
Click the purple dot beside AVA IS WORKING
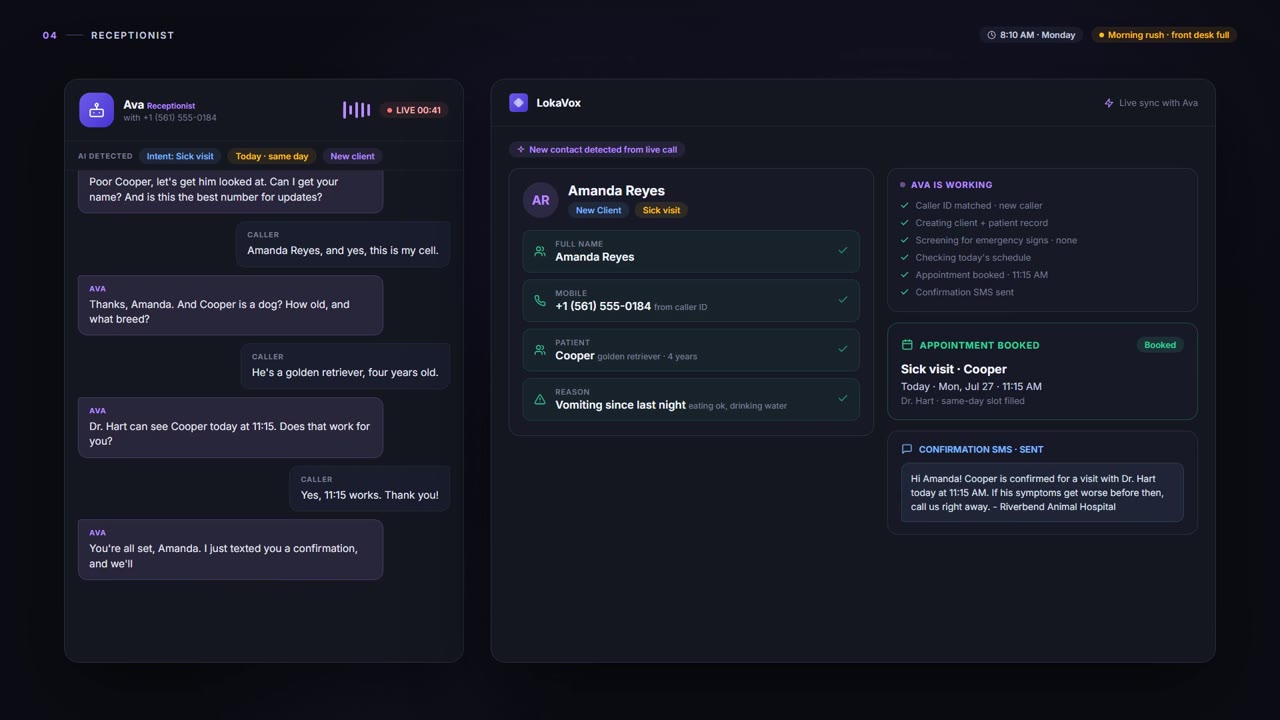pos(903,185)
